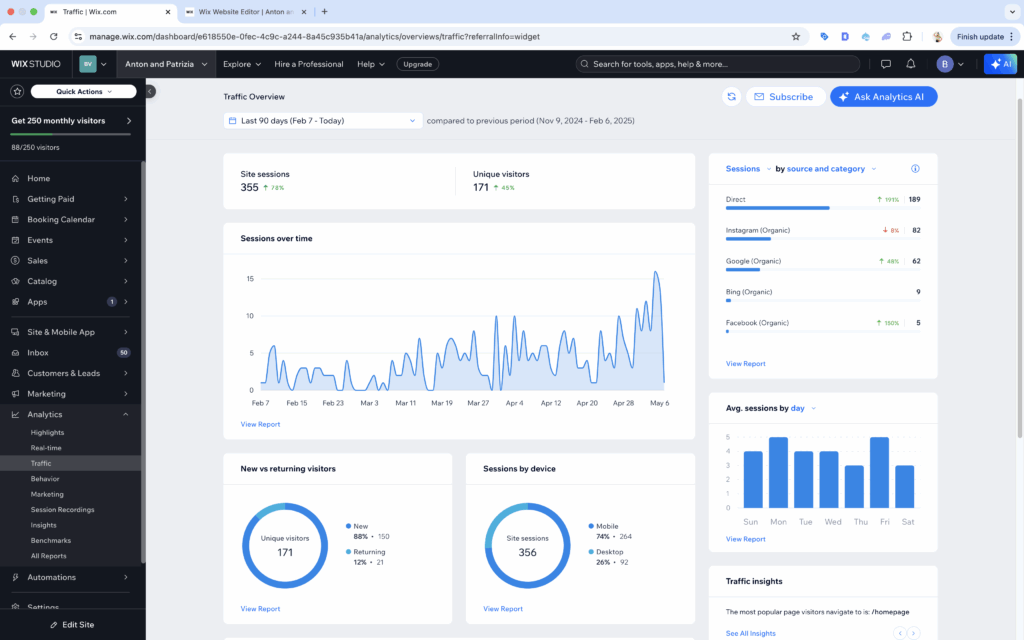The image size is (1024, 640).
Task: Click the search for tools and apps field
Action: [x=717, y=64]
